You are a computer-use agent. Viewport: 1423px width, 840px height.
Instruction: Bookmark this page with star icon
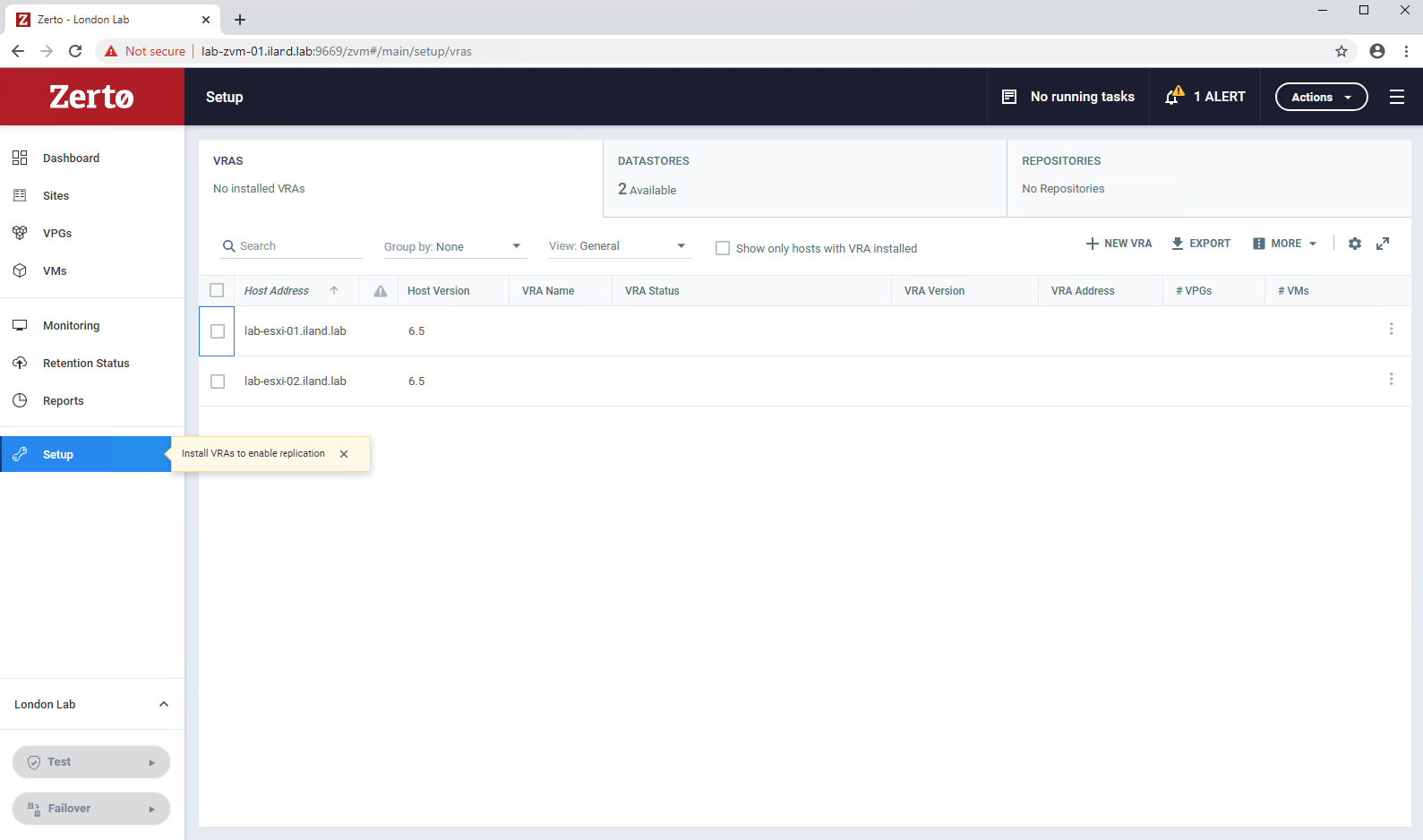tap(1341, 51)
